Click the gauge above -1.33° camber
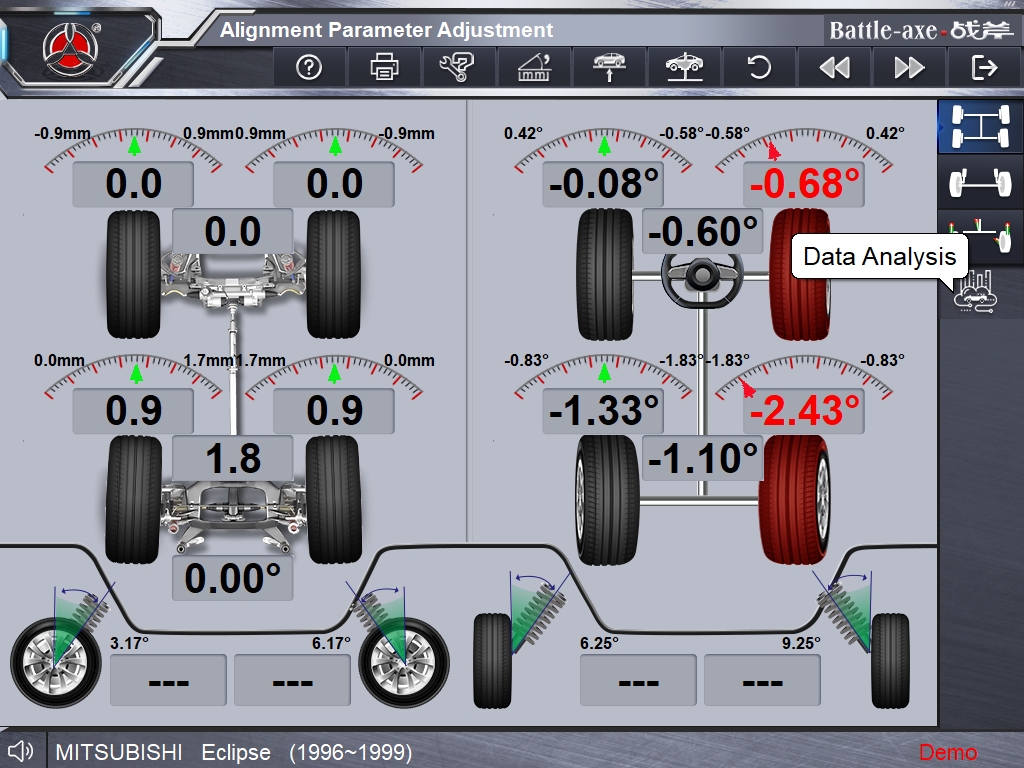Viewport: 1024px width, 768px height. [x=603, y=377]
